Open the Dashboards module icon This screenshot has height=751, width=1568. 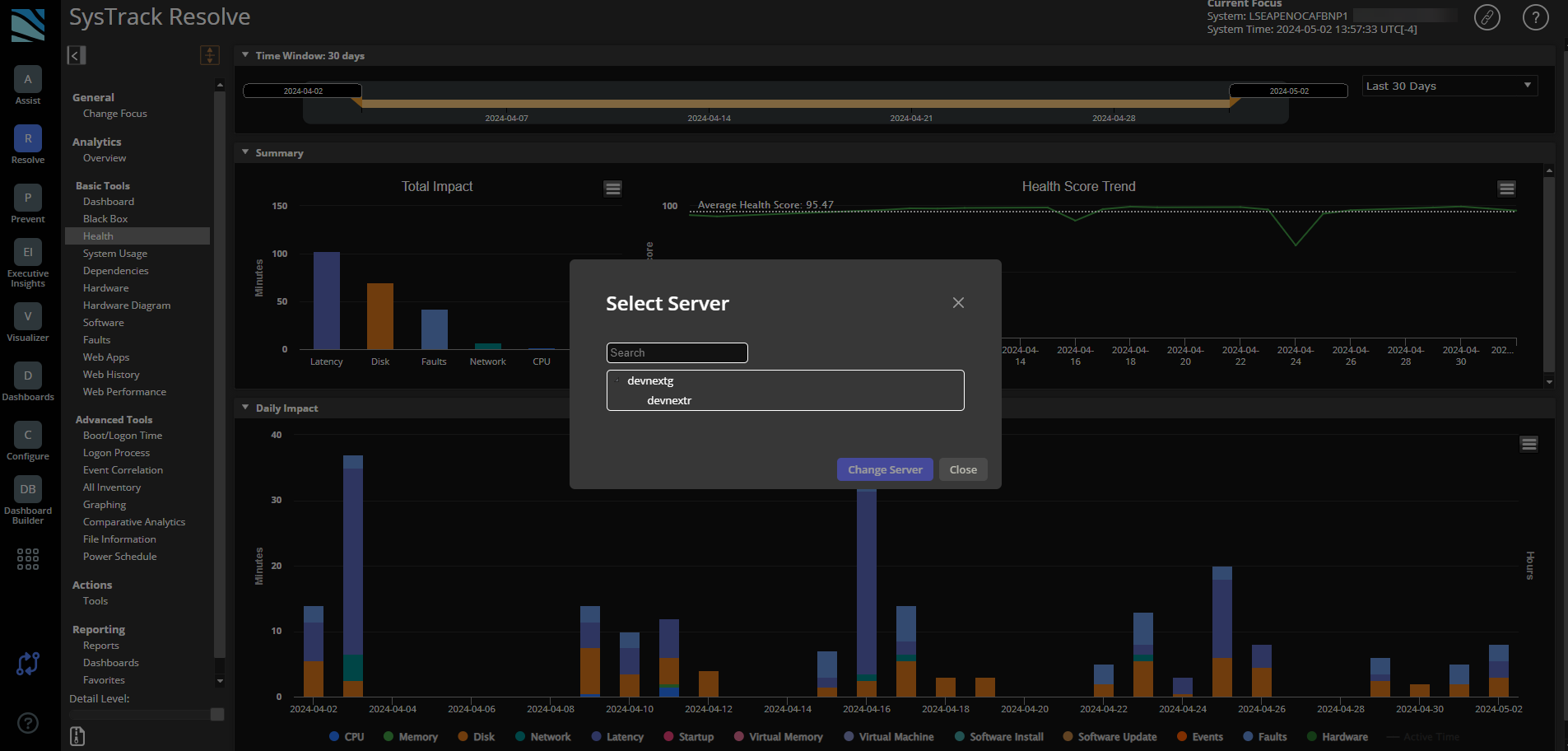pos(28,375)
